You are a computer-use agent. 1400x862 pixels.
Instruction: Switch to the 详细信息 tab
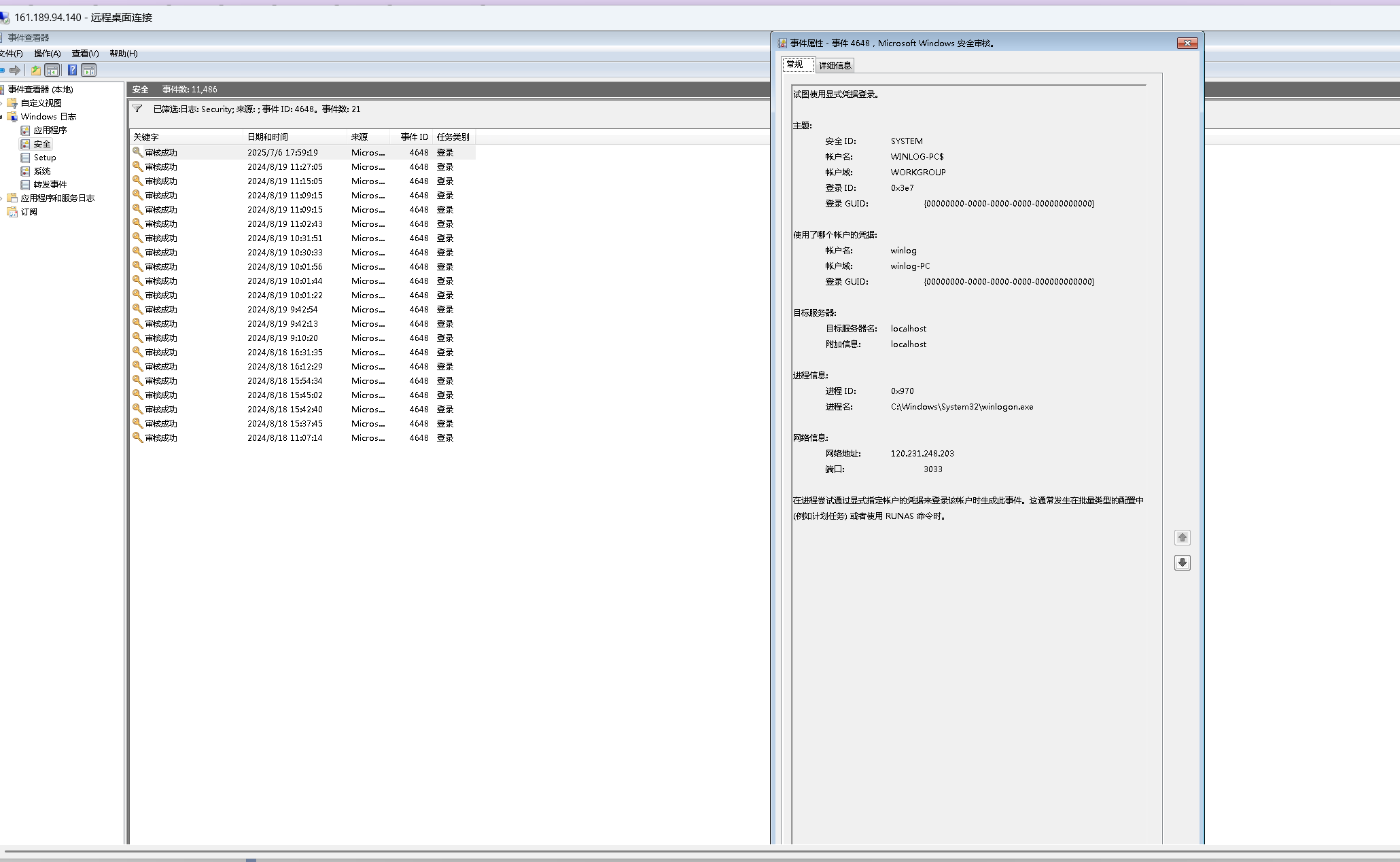[835, 65]
